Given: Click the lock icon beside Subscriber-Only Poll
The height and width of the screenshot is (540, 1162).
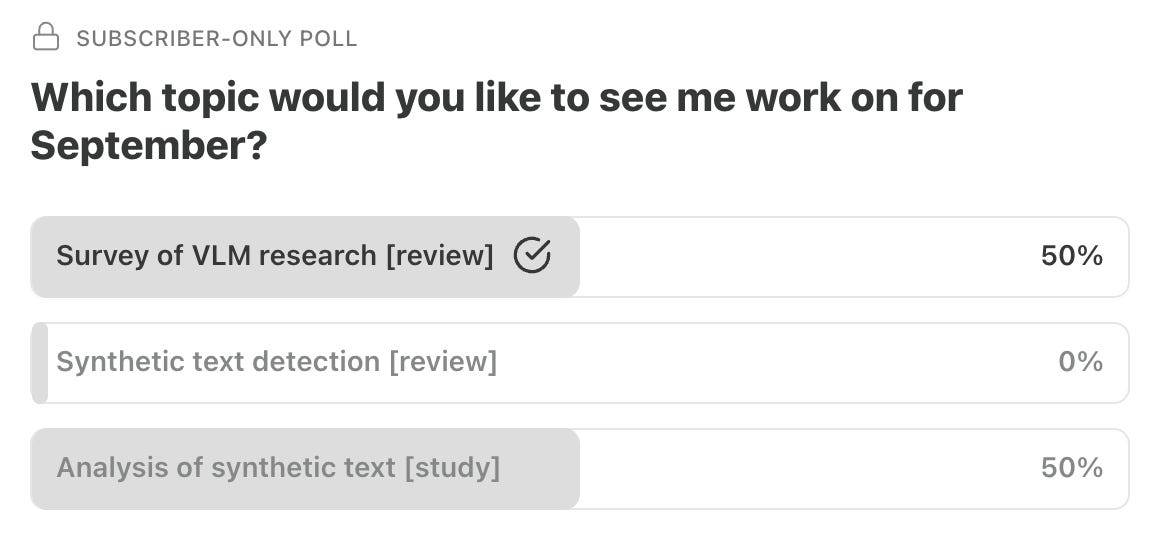Looking at the screenshot, I should tap(45, 38).
